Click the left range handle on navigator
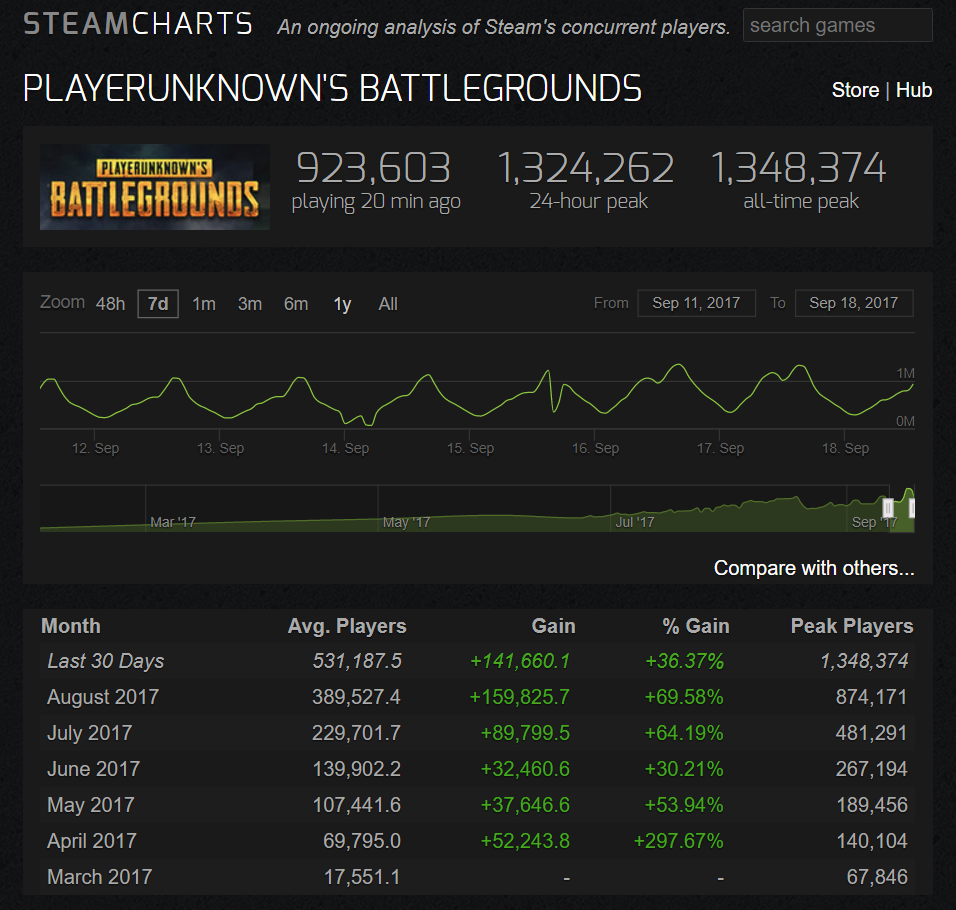The image size is (956, 910). point(888,508)
